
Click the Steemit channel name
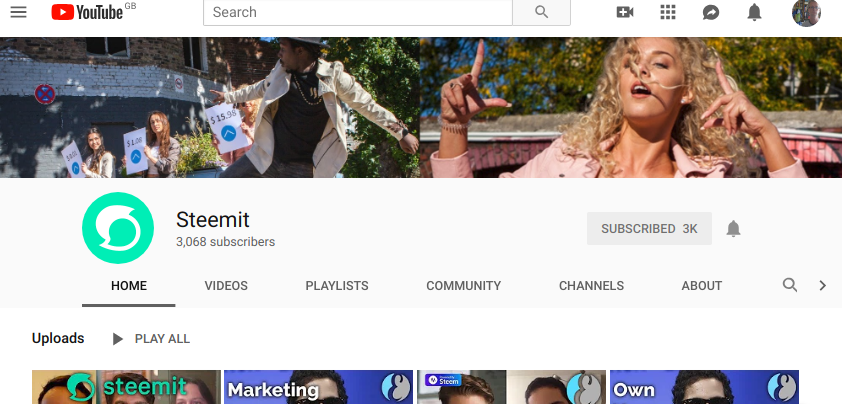pos(213,220)
